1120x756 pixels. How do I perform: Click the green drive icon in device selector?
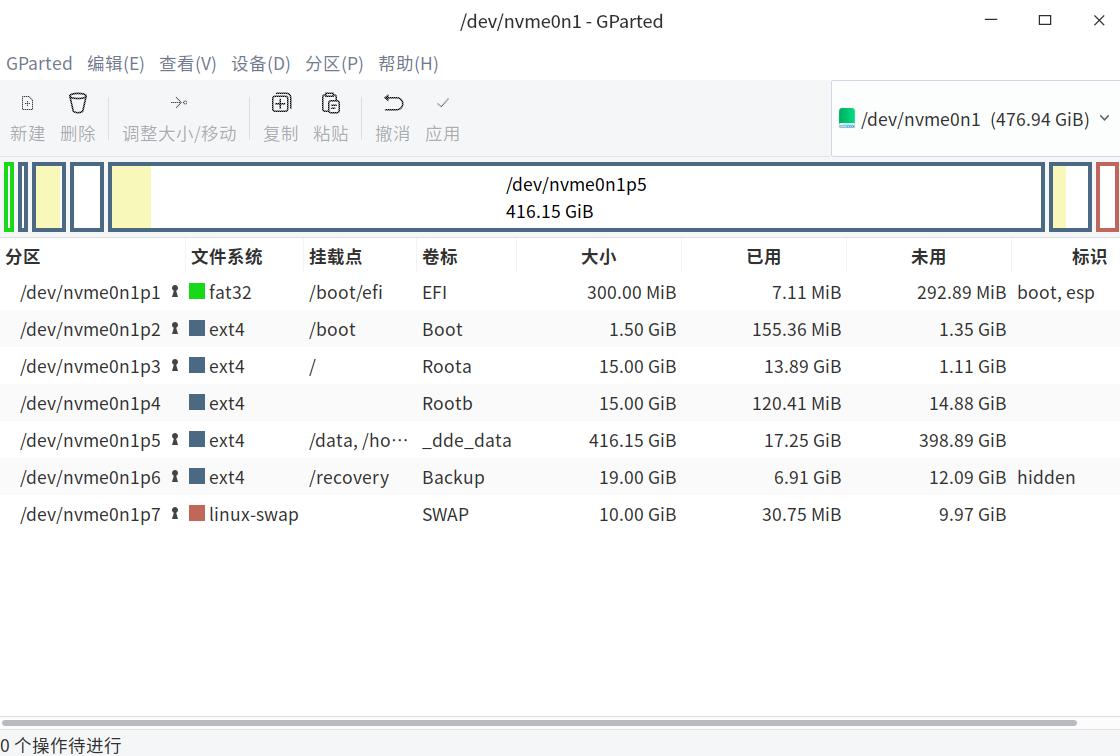846,118
